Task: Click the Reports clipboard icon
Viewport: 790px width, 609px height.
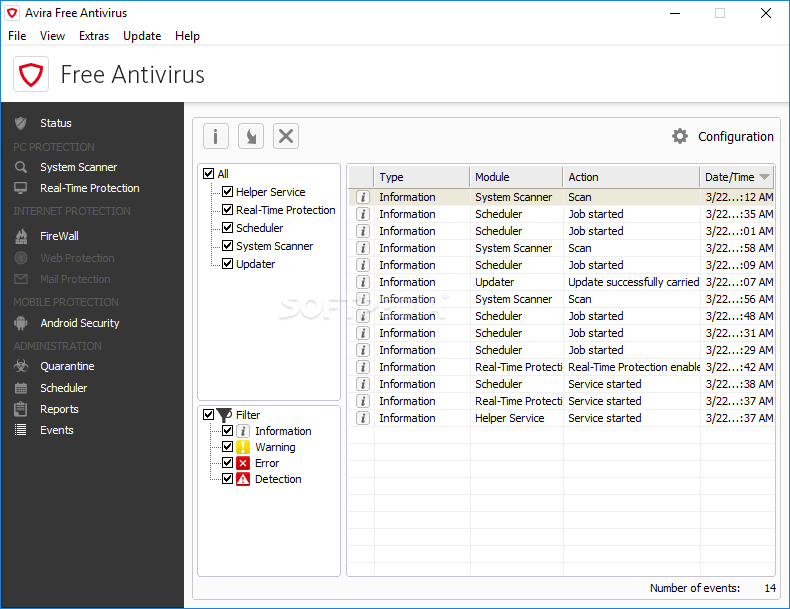Action: [21, 409]
